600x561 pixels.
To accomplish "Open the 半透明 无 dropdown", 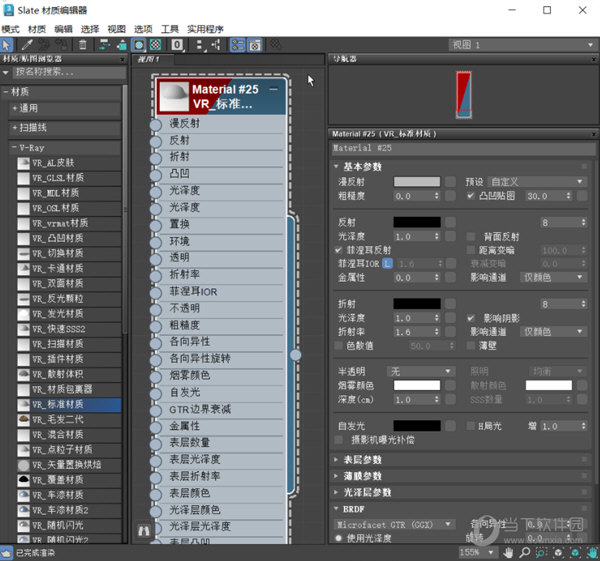I will (x=421, y=372).
